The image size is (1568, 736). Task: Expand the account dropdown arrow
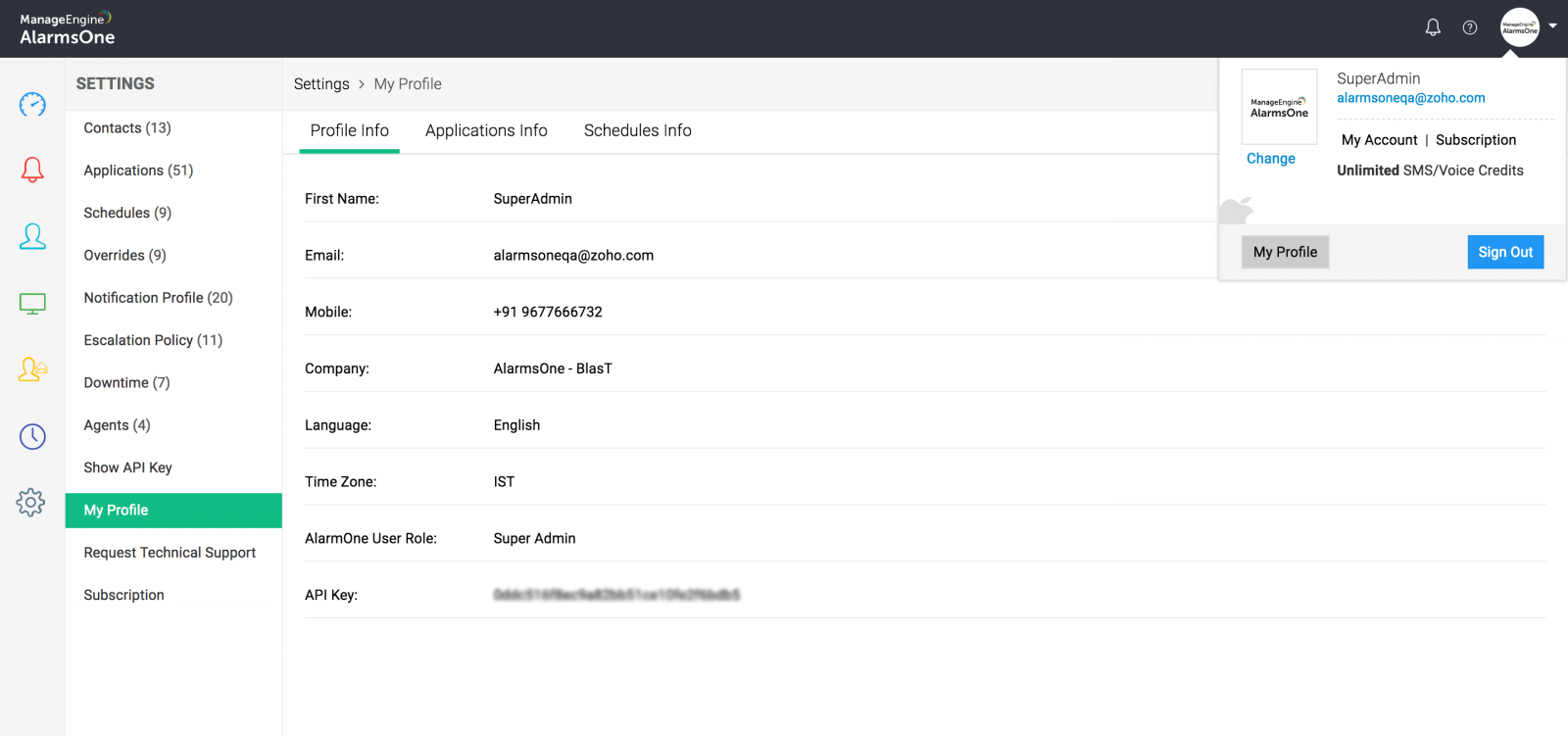pyautogui.click(x=1552, y=26)
